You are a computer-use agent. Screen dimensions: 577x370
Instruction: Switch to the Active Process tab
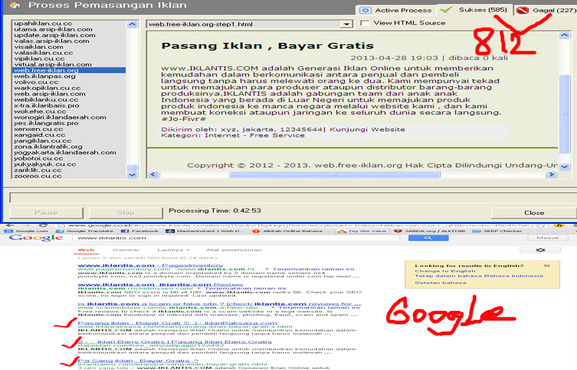click(x=396, y=10)
